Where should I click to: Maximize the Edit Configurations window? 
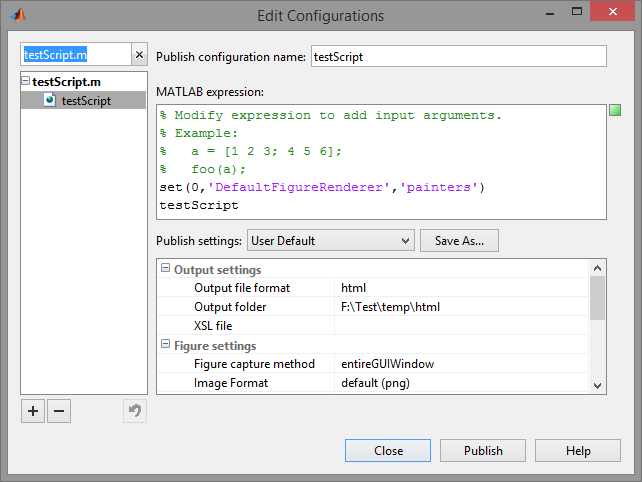[x=577, y=11]
